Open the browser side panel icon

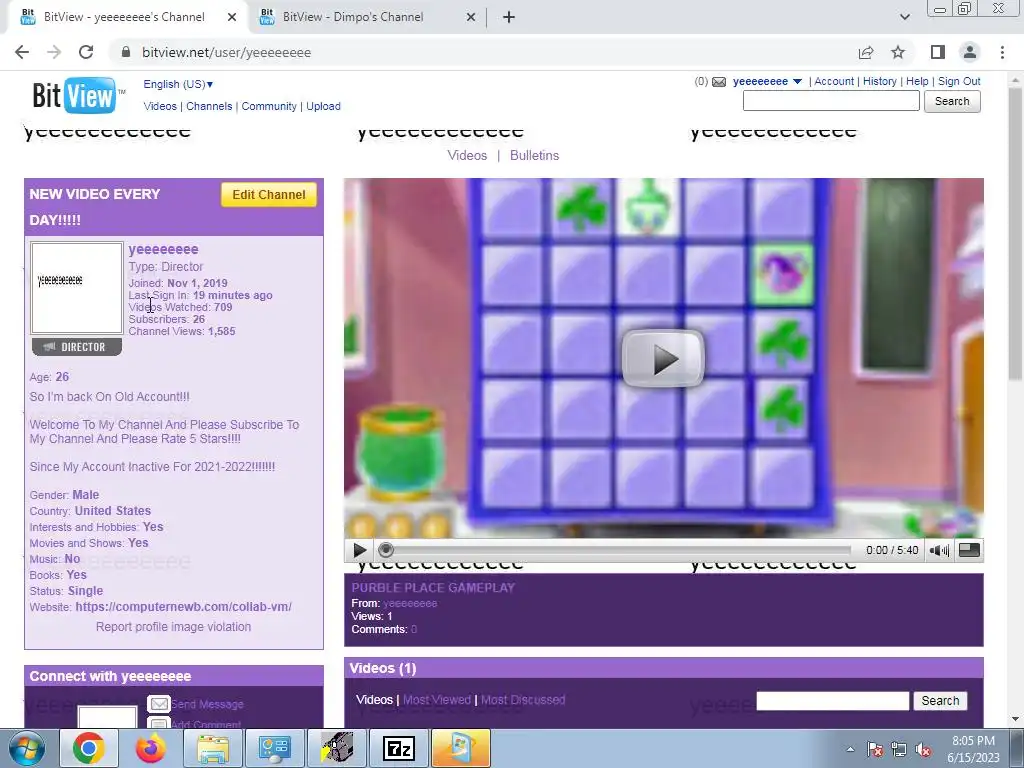click(938, 52)
